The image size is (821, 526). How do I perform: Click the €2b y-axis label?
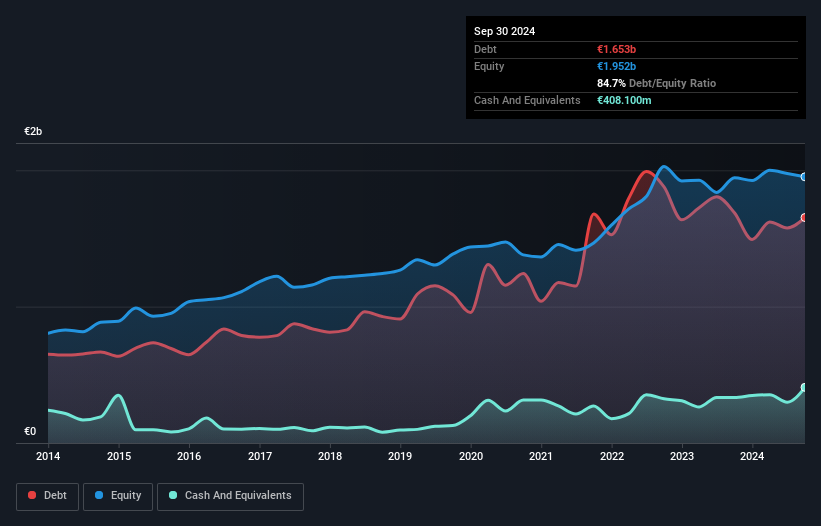coord(33,131)
